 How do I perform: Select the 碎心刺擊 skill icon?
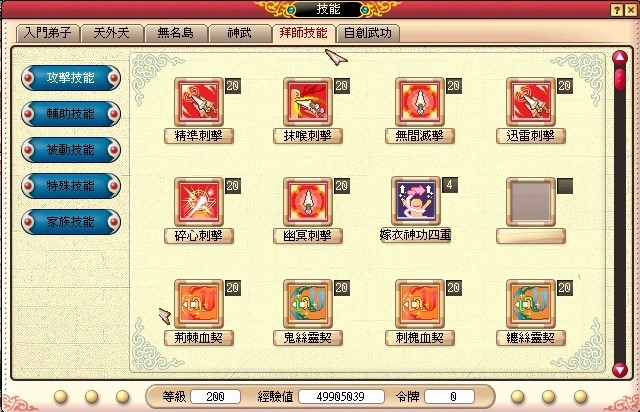coord(199,202)
